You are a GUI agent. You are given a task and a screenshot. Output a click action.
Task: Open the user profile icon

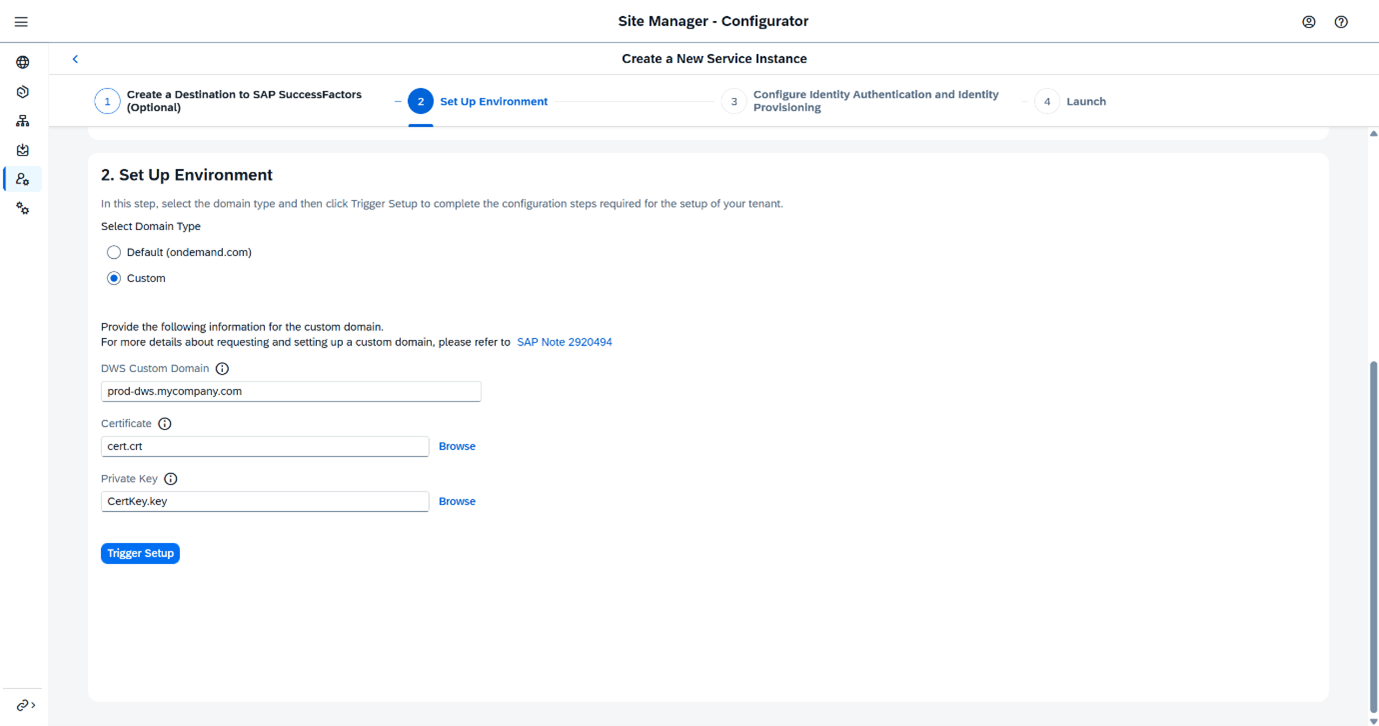[x=1308, y=22]
